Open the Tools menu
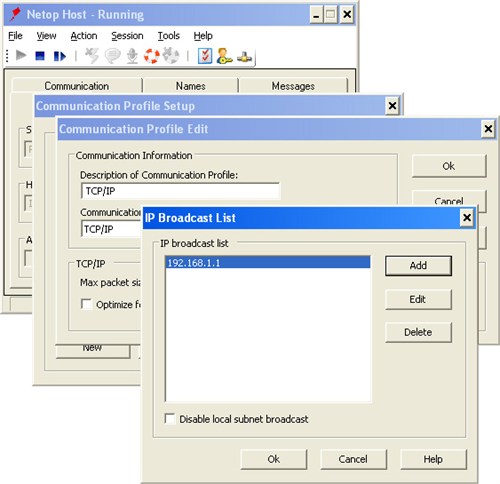Image resolution: width=500 pixels, height=484 pixels. pyautogui.click(x=169, y=36)
